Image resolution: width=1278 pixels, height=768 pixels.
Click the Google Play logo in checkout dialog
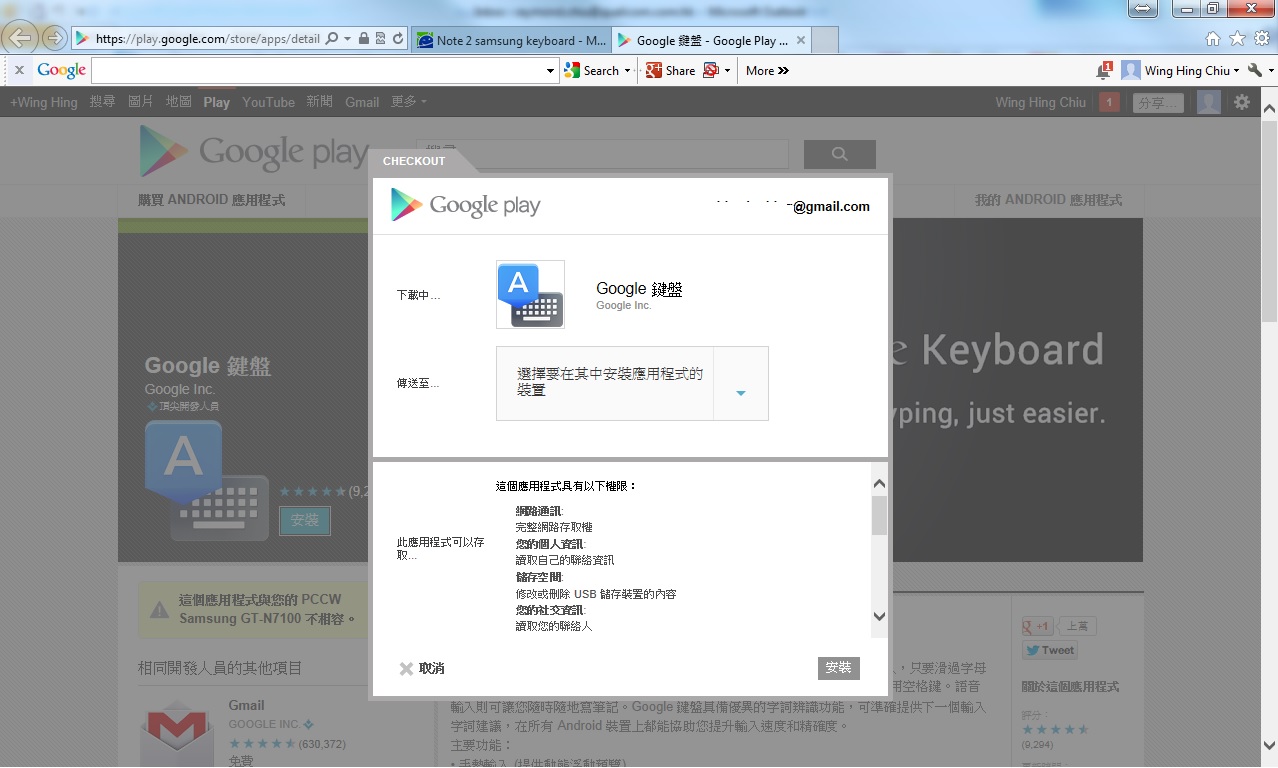(x=465, y=205)
